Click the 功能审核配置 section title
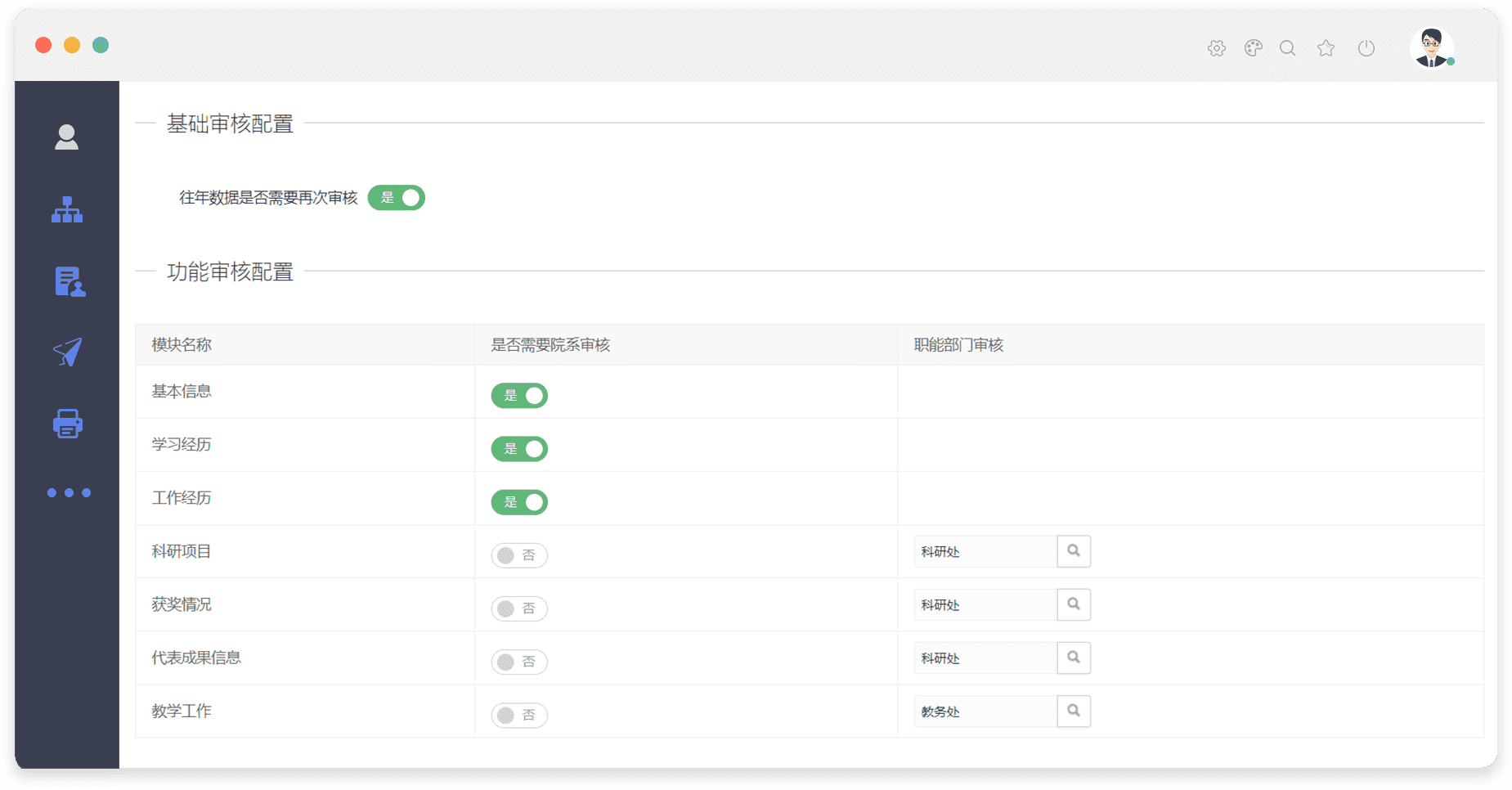 [231, 272]
